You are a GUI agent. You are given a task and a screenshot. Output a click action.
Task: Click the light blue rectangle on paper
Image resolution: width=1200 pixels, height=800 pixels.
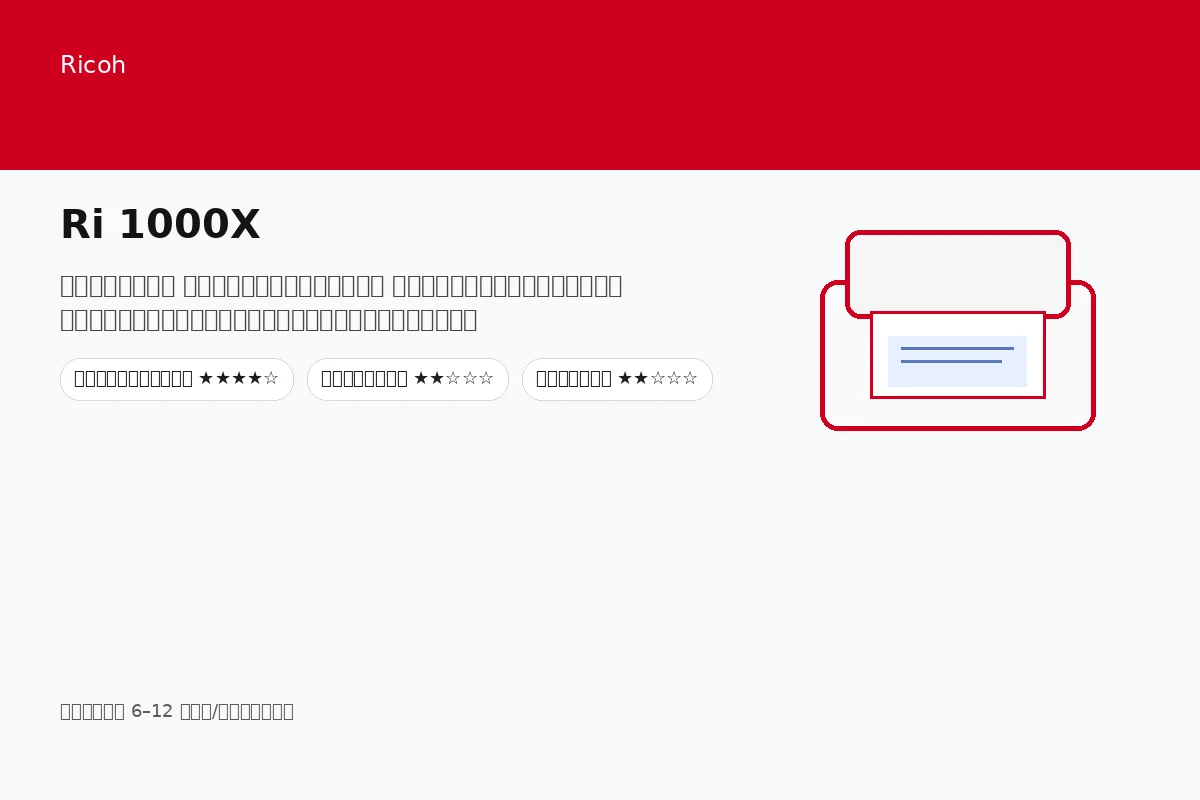point(957,361)
